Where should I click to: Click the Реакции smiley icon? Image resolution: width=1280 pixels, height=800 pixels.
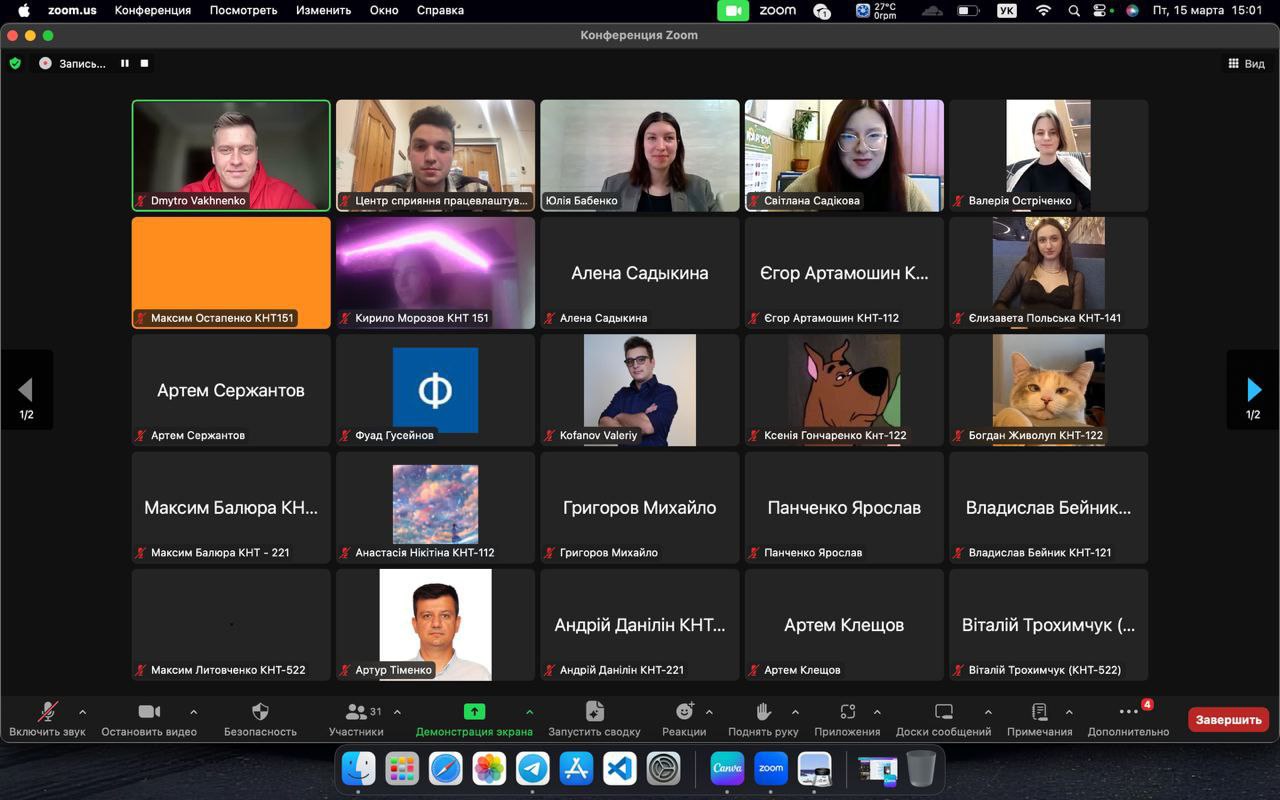click(x=684, y=712)
